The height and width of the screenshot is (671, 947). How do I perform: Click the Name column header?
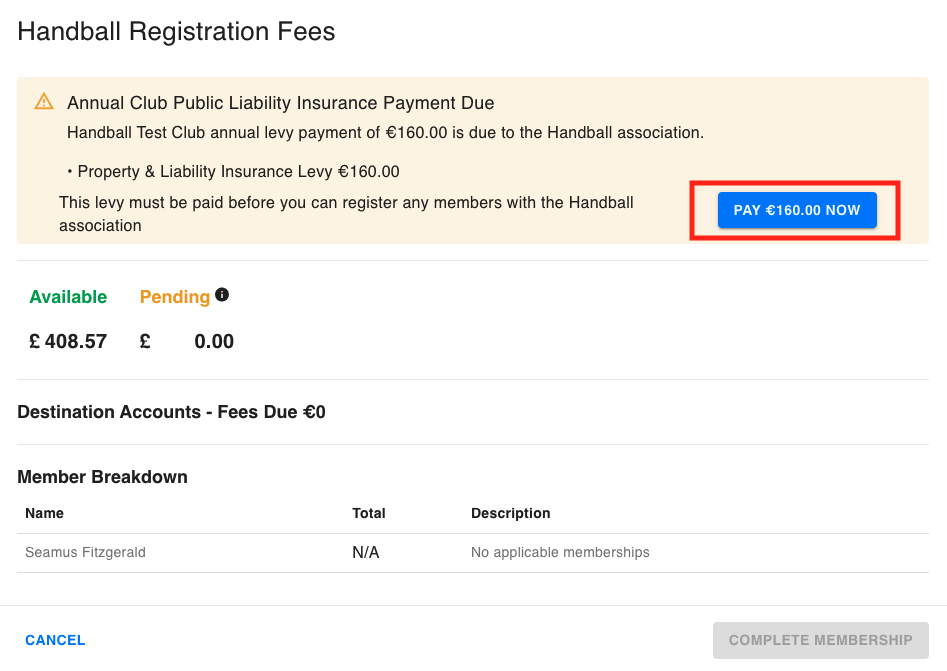click(44, 513)
